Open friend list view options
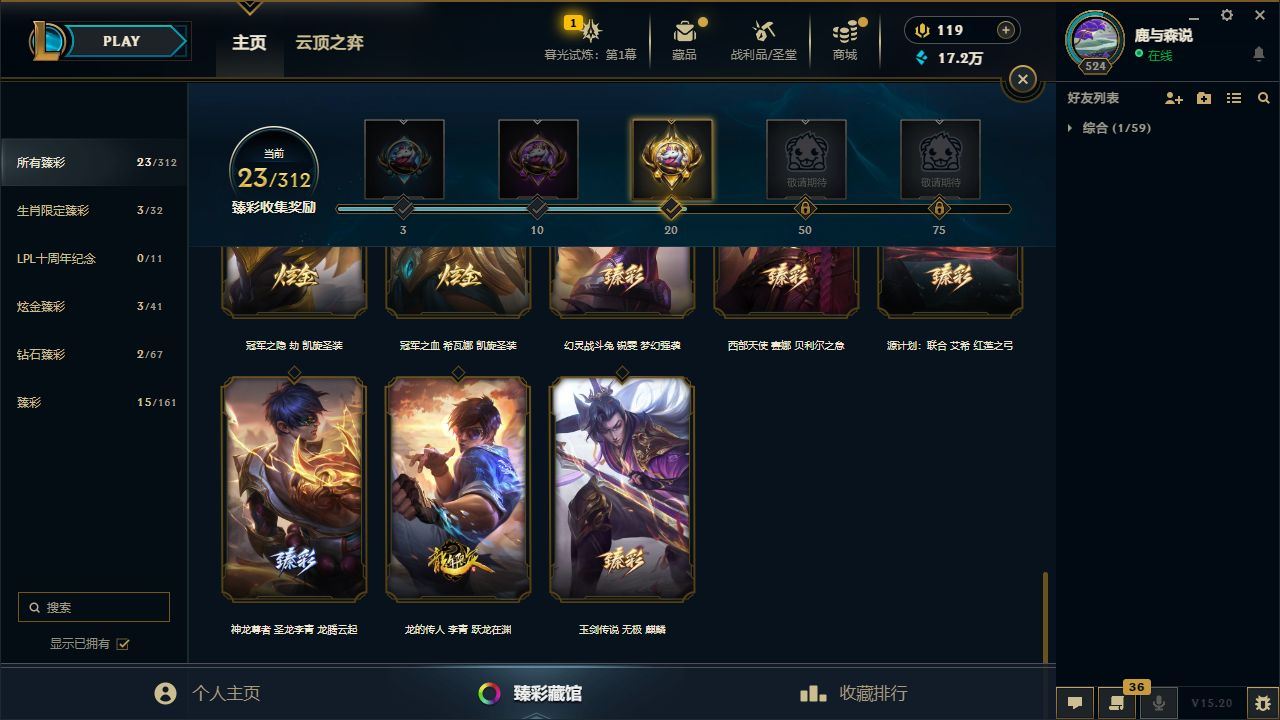 point(1234,98)
